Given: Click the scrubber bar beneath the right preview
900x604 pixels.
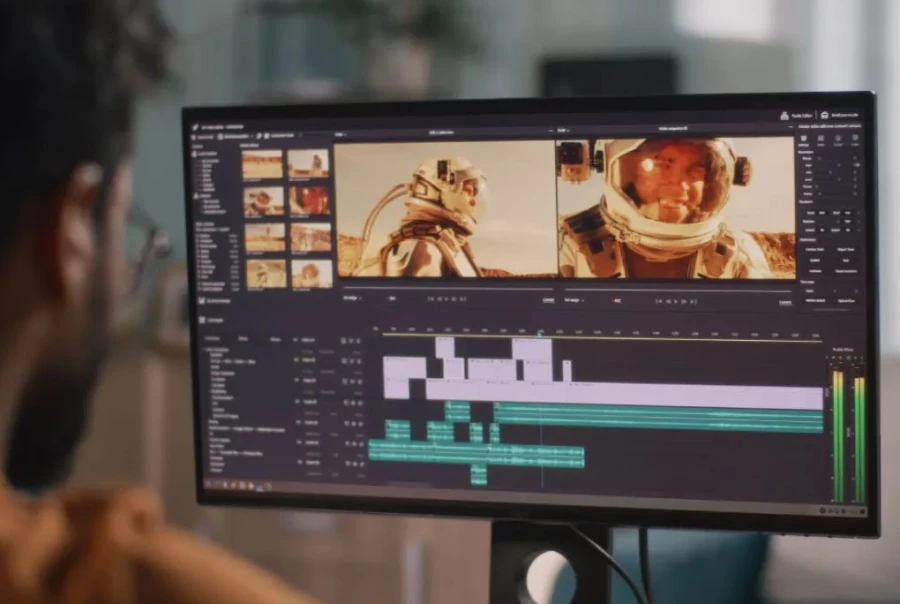Looking at the screenshot, I should (680, 290).
